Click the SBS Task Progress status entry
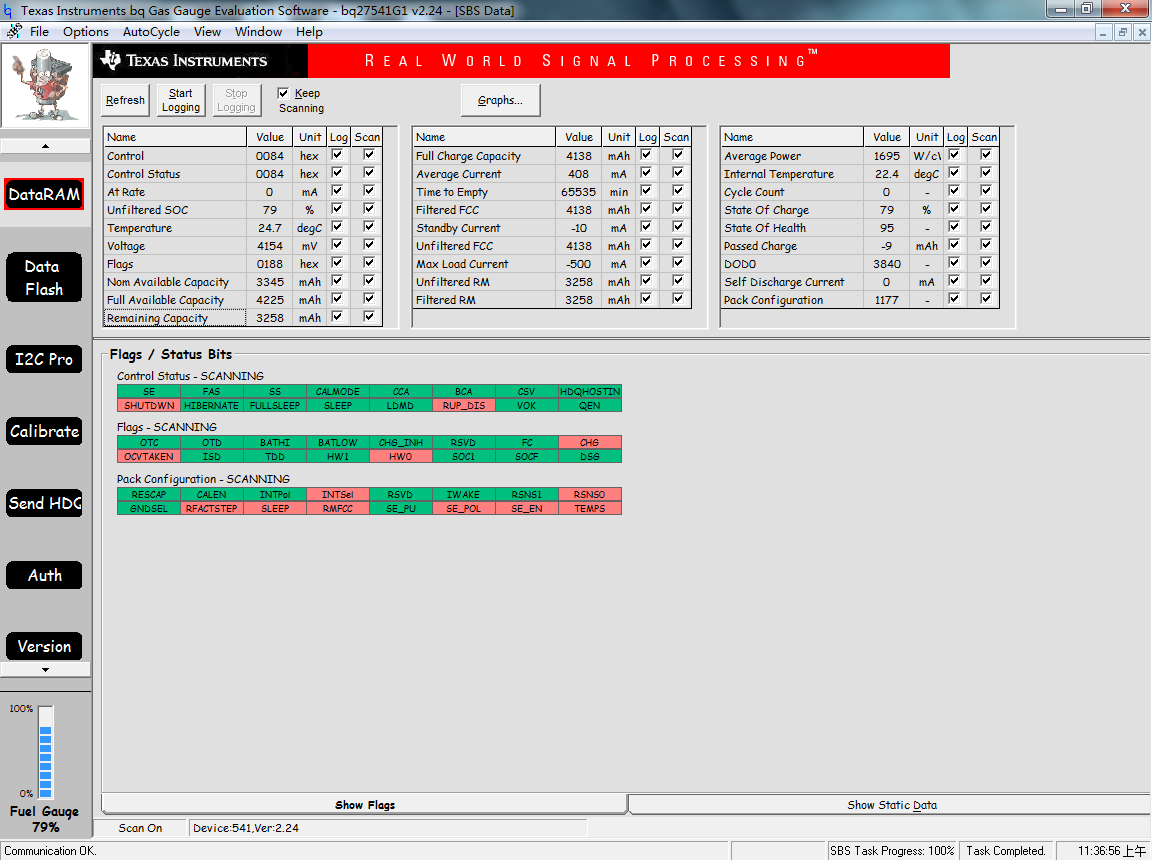This screenshot has height=861, width=1152. (892, 851)
